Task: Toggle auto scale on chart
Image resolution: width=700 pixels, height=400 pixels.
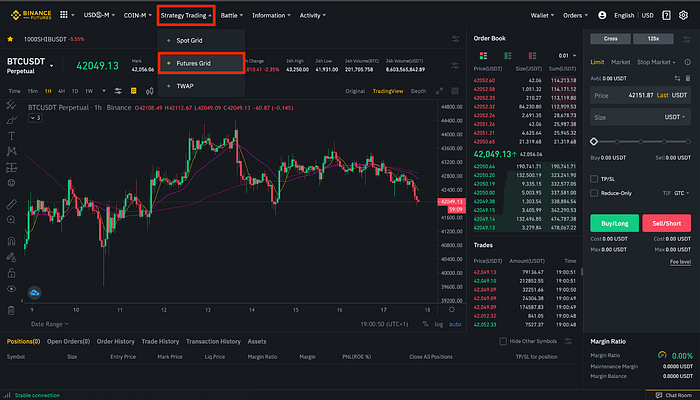Action: point(455,324)
